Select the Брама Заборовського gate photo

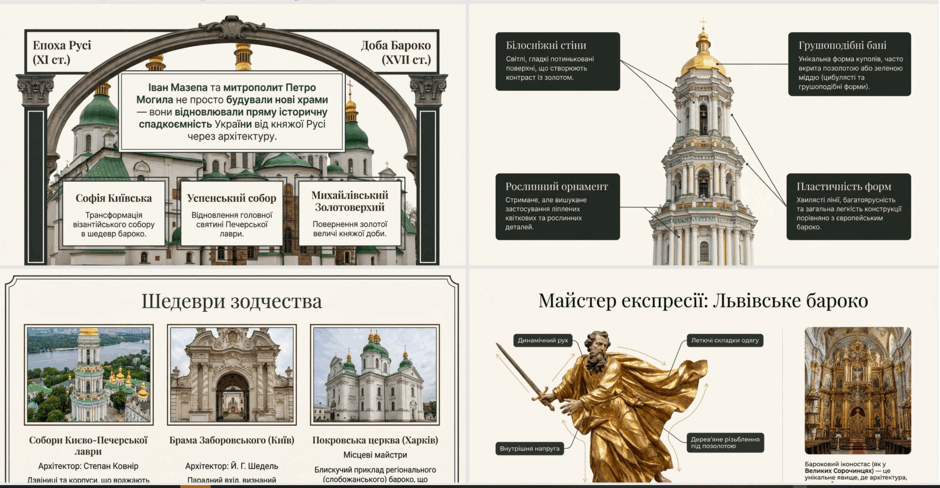point(231,375)
